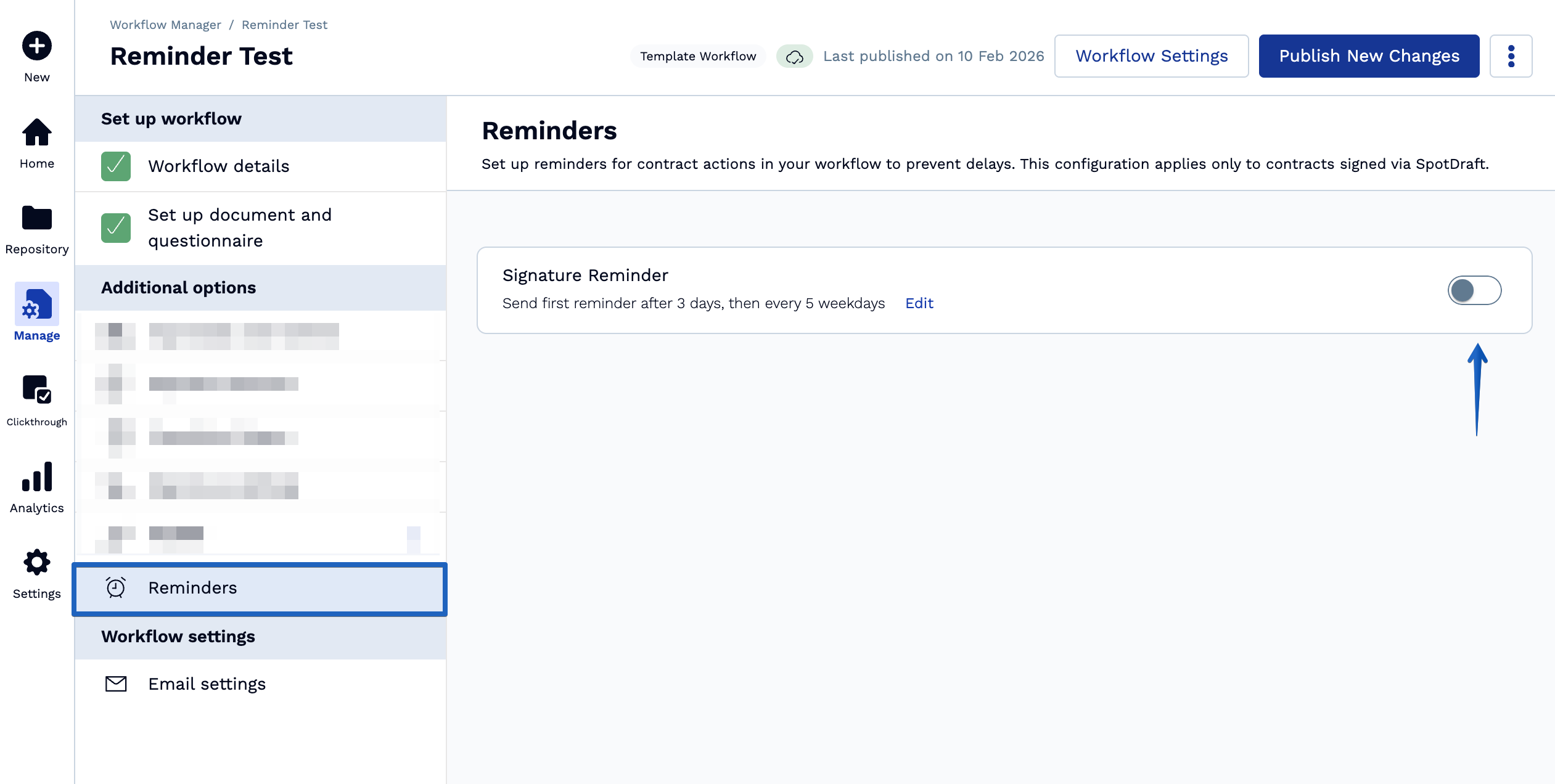Edit the Signature Reminder schedule
Viewport: 1555px width, 784px height.
click(x=919, y=303)
